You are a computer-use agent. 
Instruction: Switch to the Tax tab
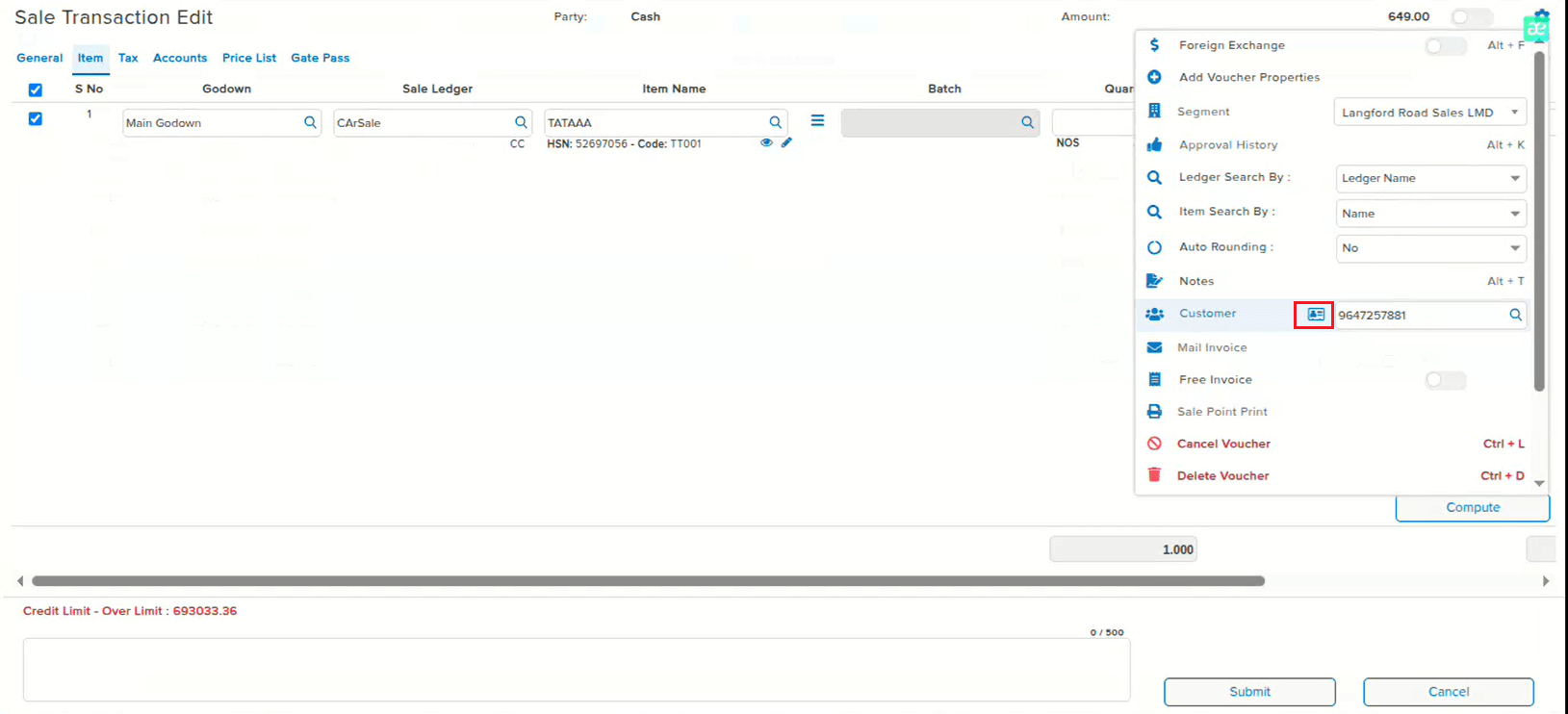click(x=128, y=58)
